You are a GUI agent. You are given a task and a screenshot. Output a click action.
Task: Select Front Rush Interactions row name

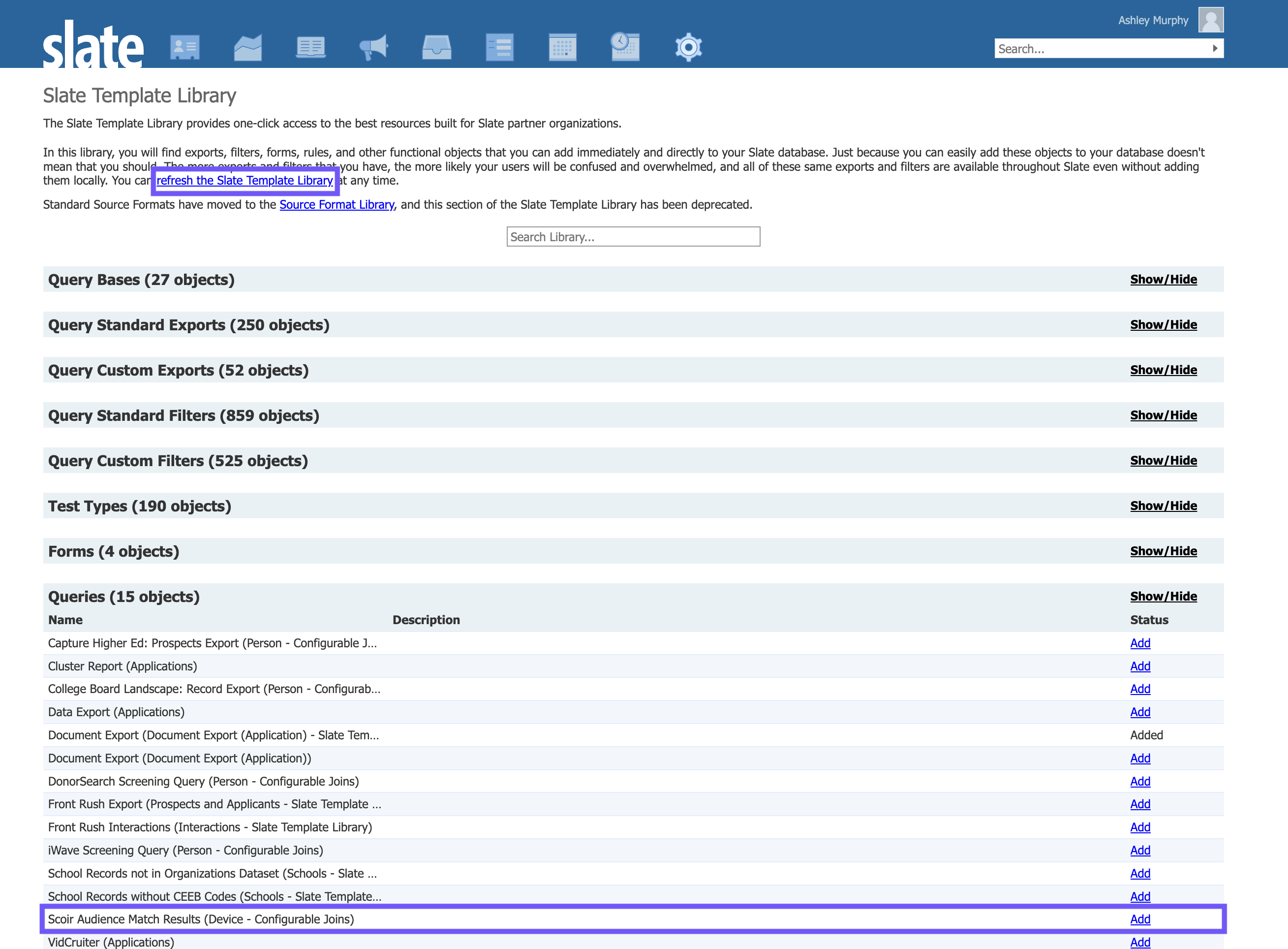[x=210, y=827]
